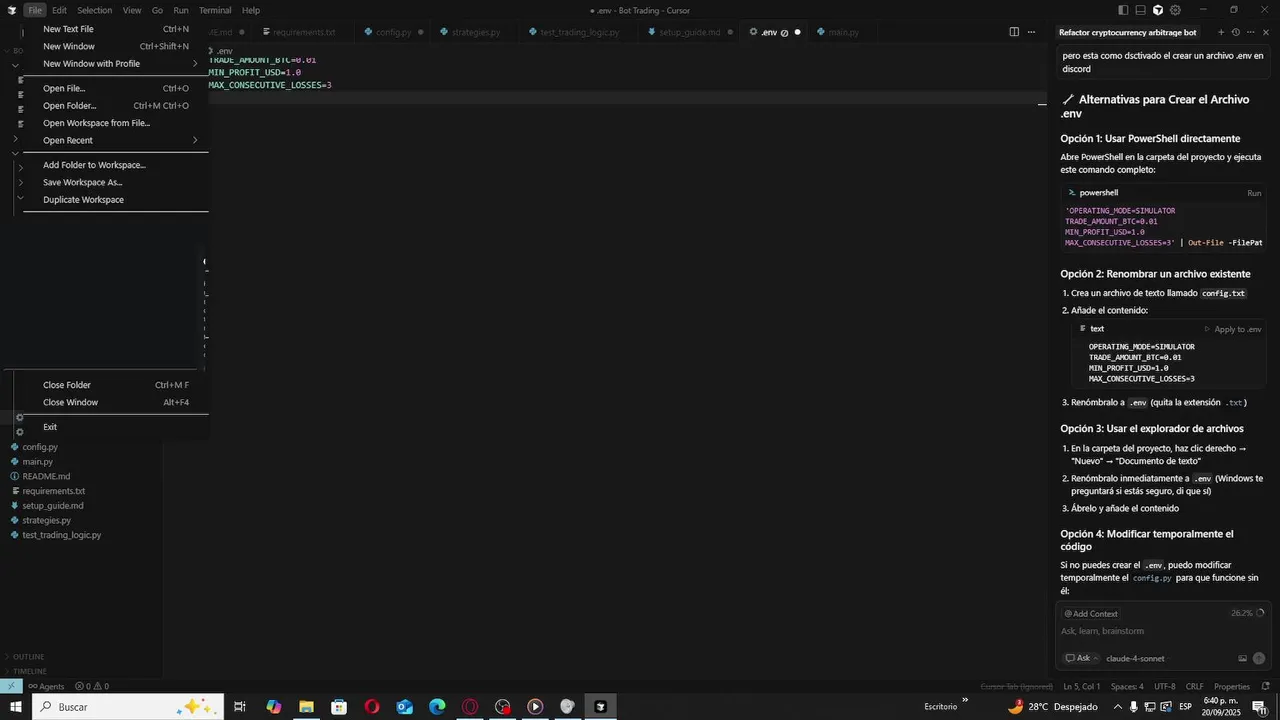Click the send arrow button in chat
Image resolution: width=1280 pixels, height=720 pixels.
pyautogui.click(x=1259, y=658)
